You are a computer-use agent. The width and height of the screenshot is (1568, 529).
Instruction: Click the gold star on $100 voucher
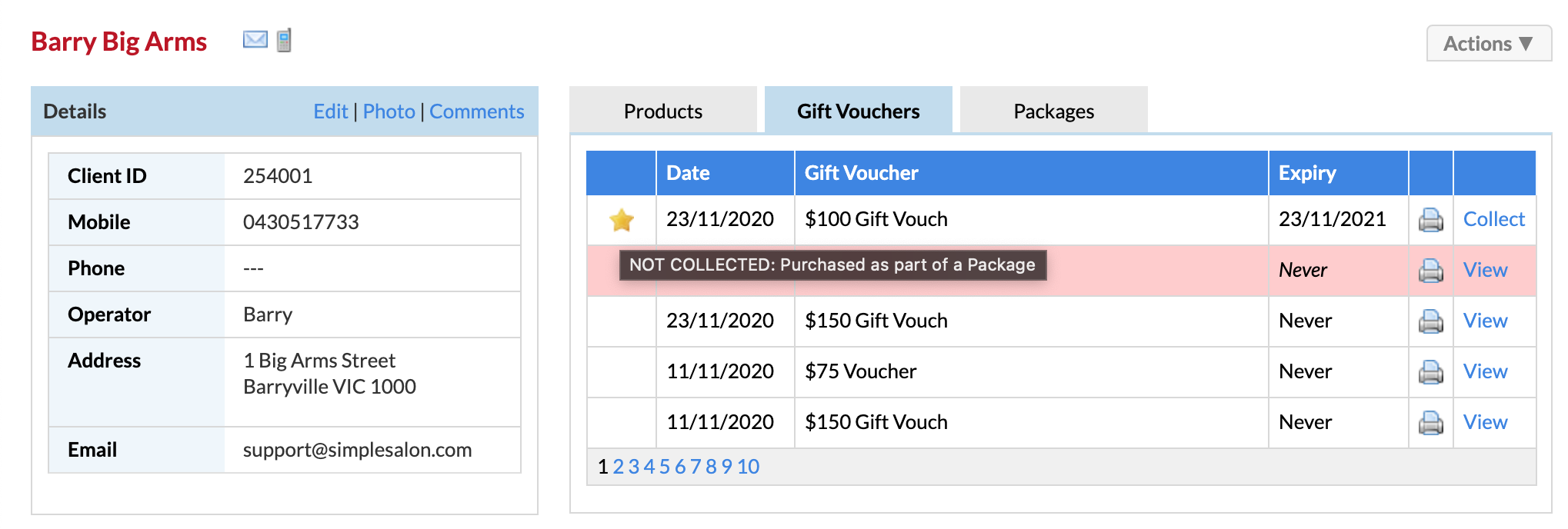[621, 221]
